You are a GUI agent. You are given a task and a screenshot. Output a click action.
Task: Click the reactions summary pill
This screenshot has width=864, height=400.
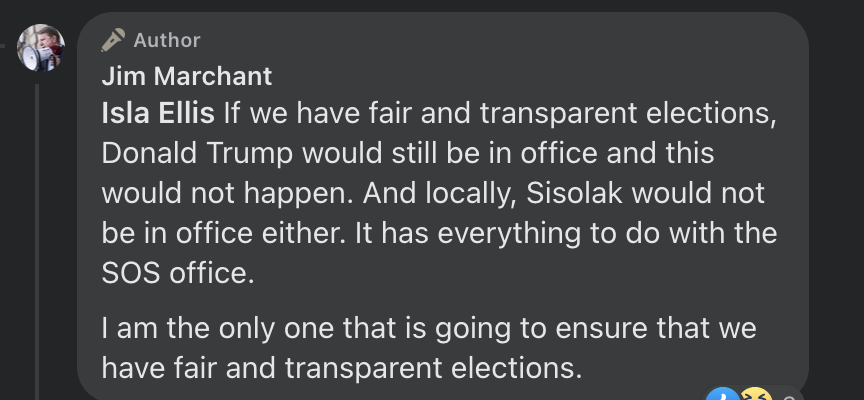(755, 393)
